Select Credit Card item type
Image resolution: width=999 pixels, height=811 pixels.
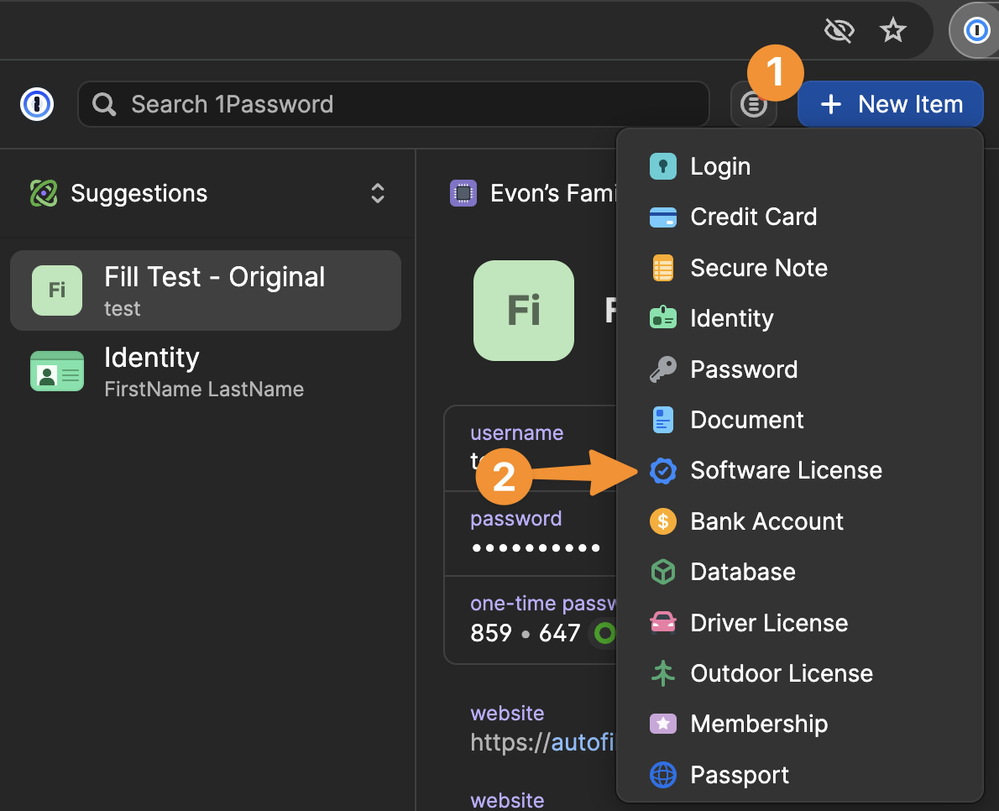(x=753, y=217)
